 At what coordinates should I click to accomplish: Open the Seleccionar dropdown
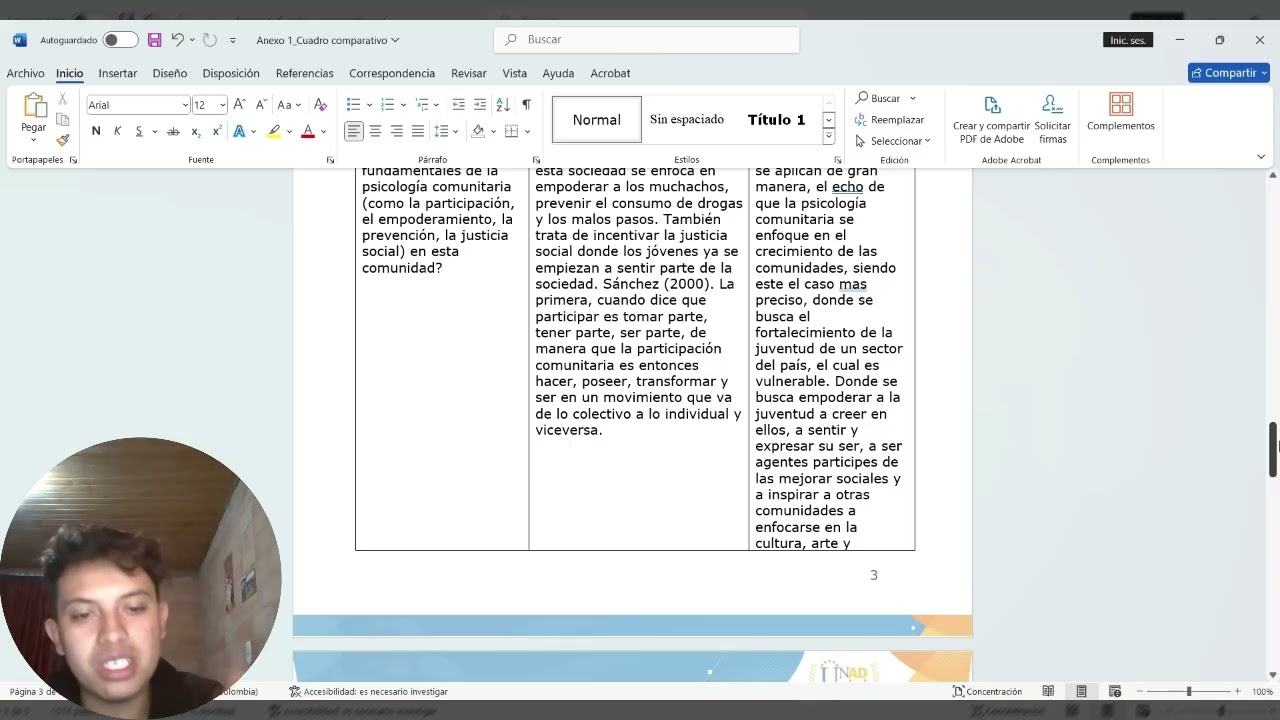pyautogui.click(x=893, y=141)
